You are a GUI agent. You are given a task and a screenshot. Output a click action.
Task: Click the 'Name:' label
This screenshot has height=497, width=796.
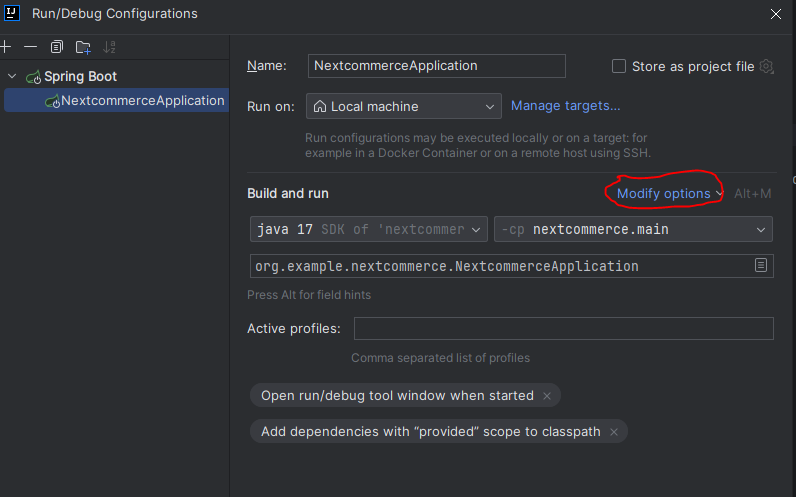pos(267,66)
